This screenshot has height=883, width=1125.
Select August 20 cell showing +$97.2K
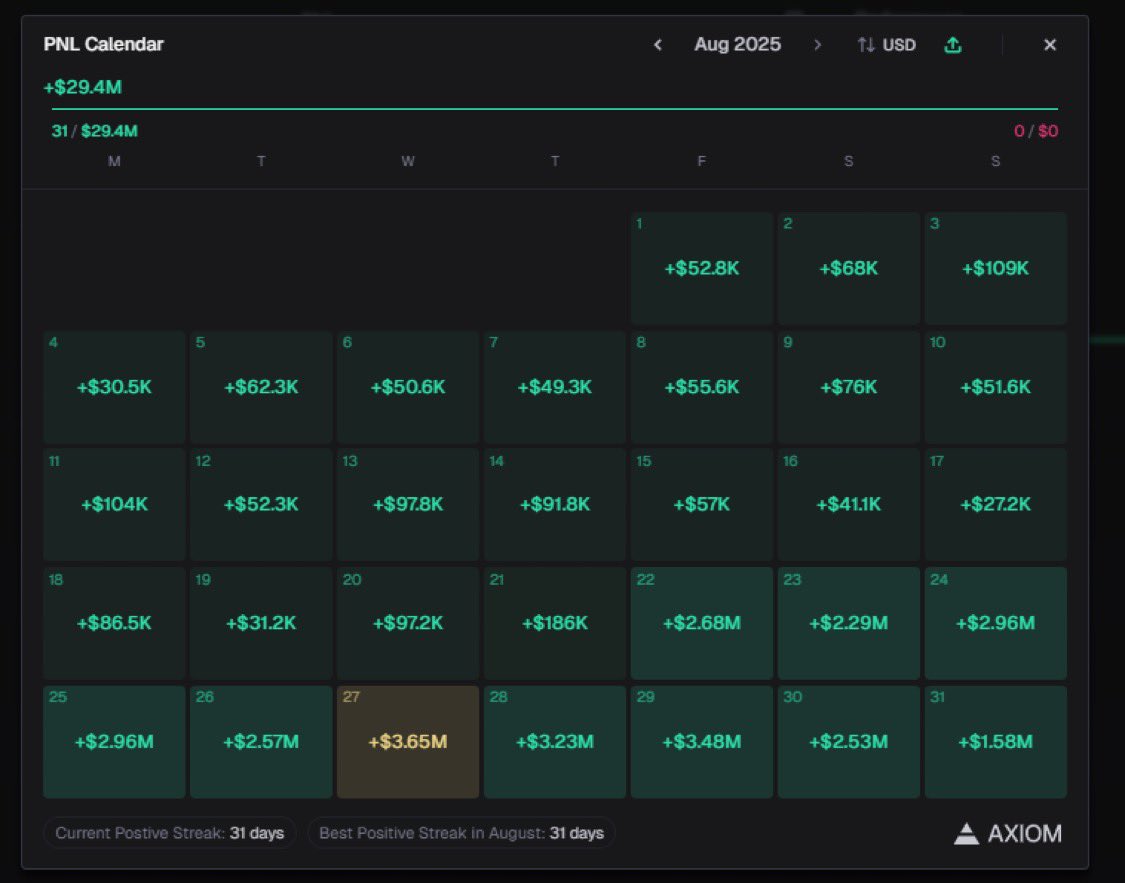tap(408, 623)
